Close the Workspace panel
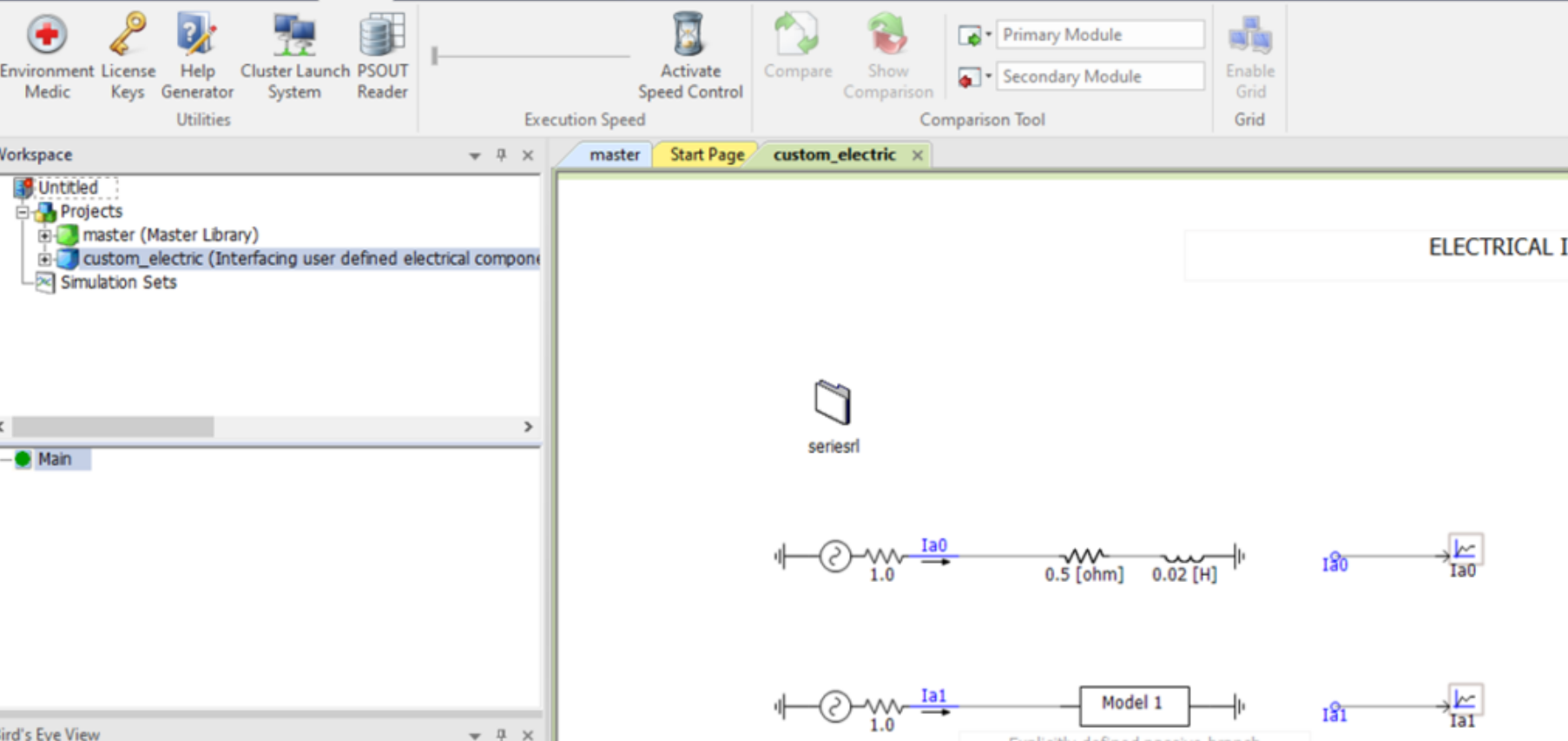The width and height of the screenshot is (1568, 741). pyautogui.click(x=528, y=155)
